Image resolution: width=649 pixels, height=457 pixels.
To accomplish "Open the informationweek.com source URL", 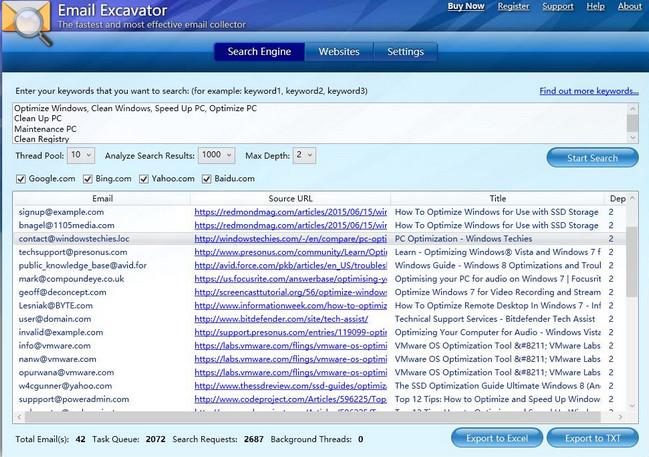I will point(291,305).
